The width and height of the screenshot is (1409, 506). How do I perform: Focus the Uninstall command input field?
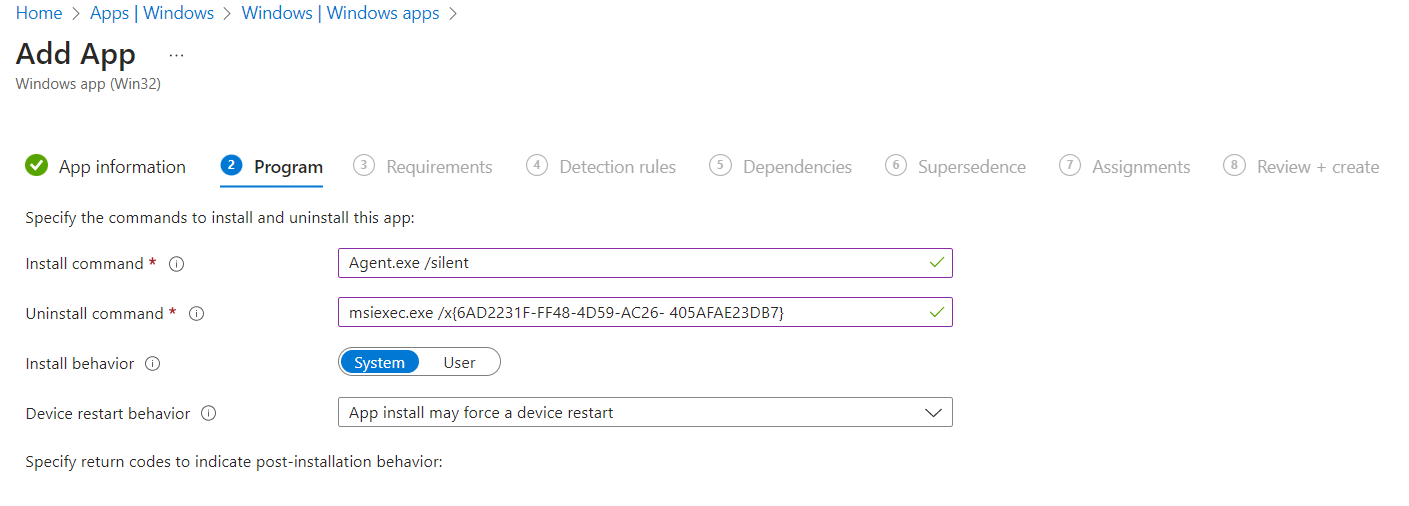(x=634, y=313)
